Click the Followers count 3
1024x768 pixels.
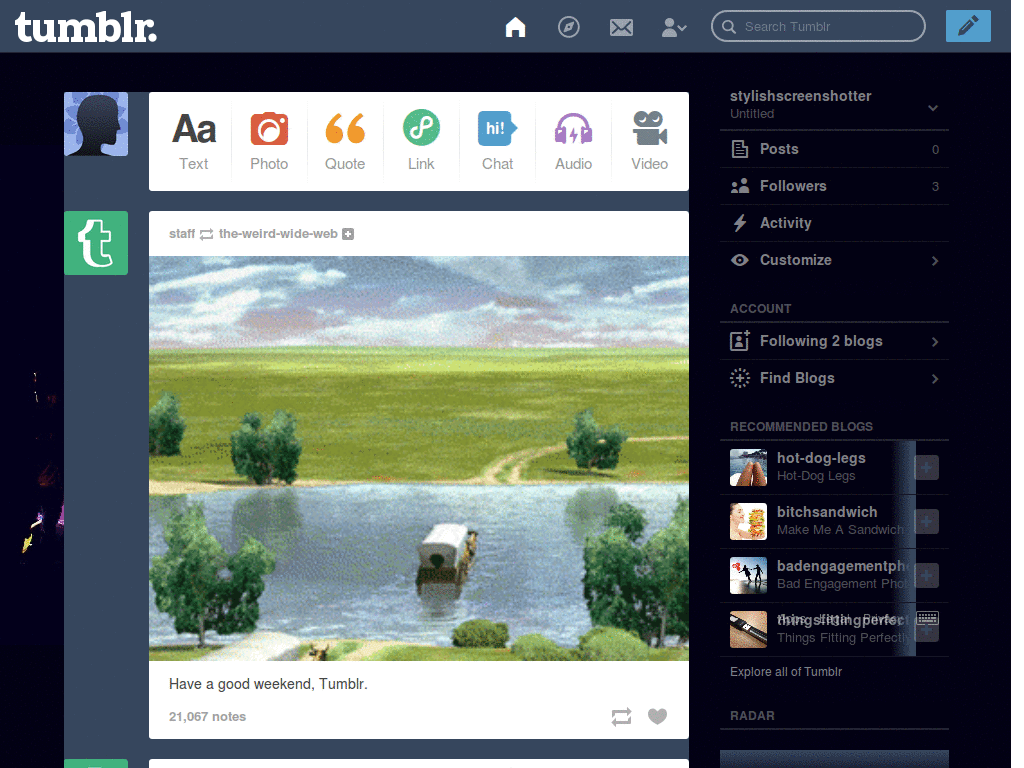click(935, 187)
